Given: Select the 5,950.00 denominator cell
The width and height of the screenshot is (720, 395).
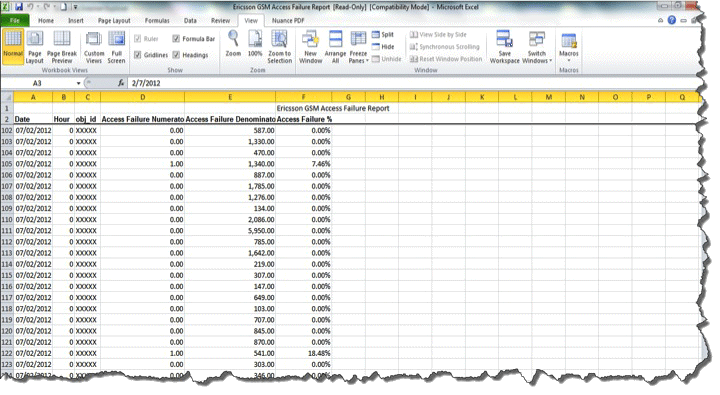Looking at the screenshot, I should (230, 231).
